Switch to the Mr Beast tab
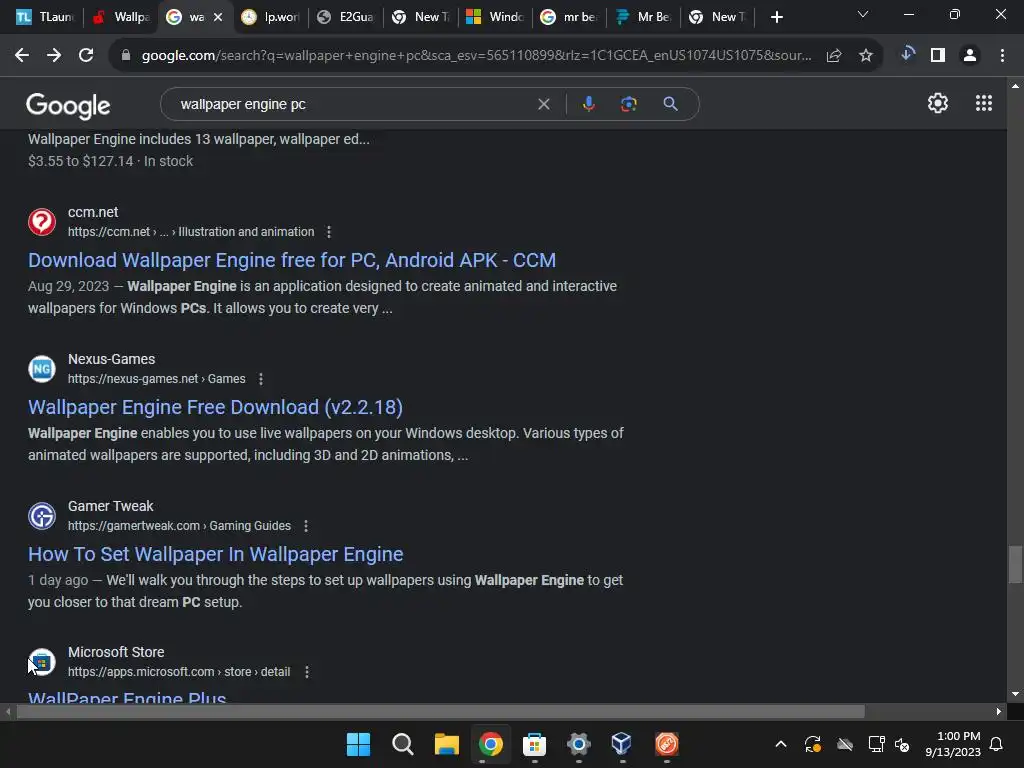This screenshot has width=1024, height=768. click(x=645, y=17)
